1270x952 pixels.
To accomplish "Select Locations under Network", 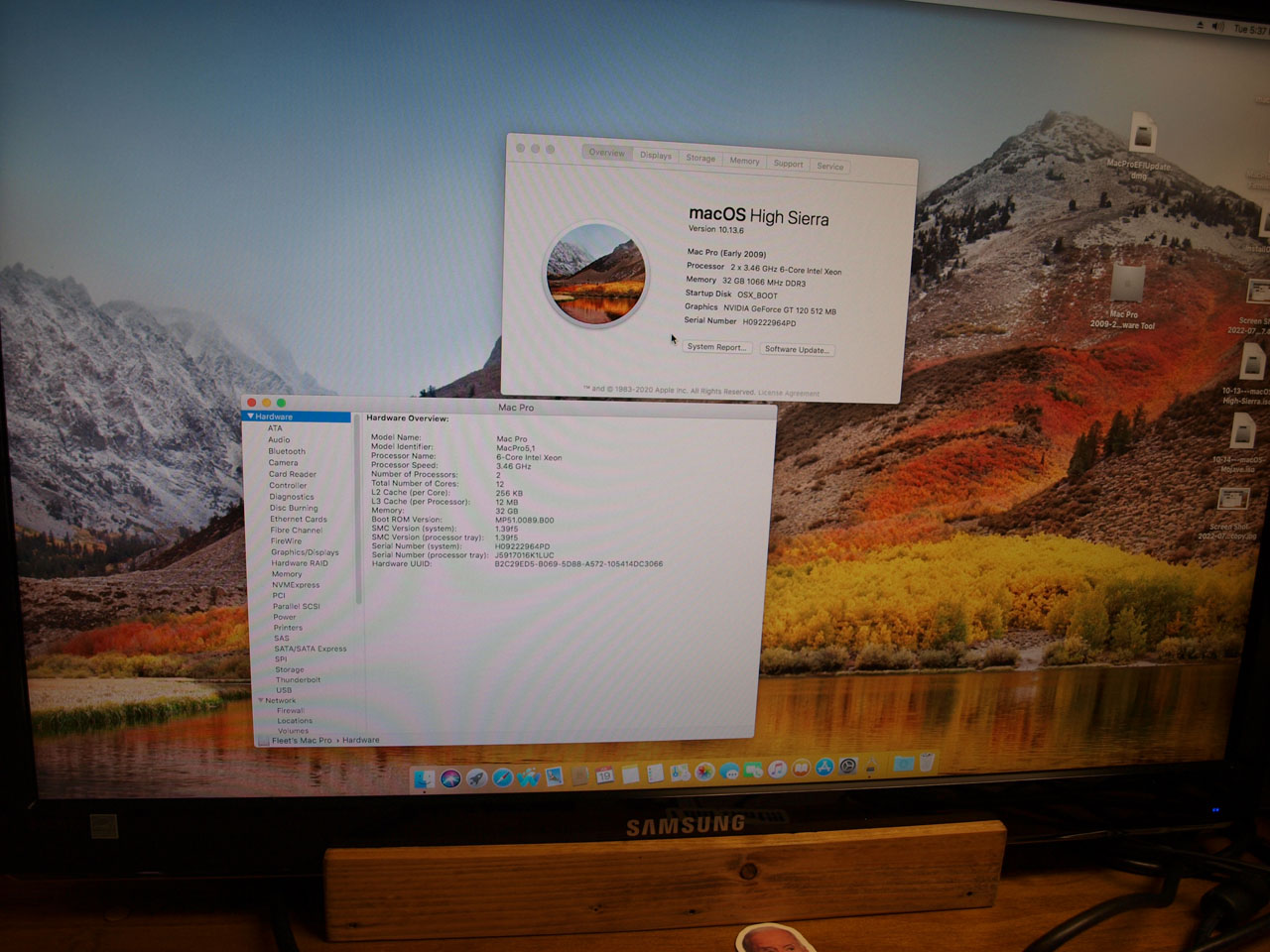I will click(x=295, y=721).
